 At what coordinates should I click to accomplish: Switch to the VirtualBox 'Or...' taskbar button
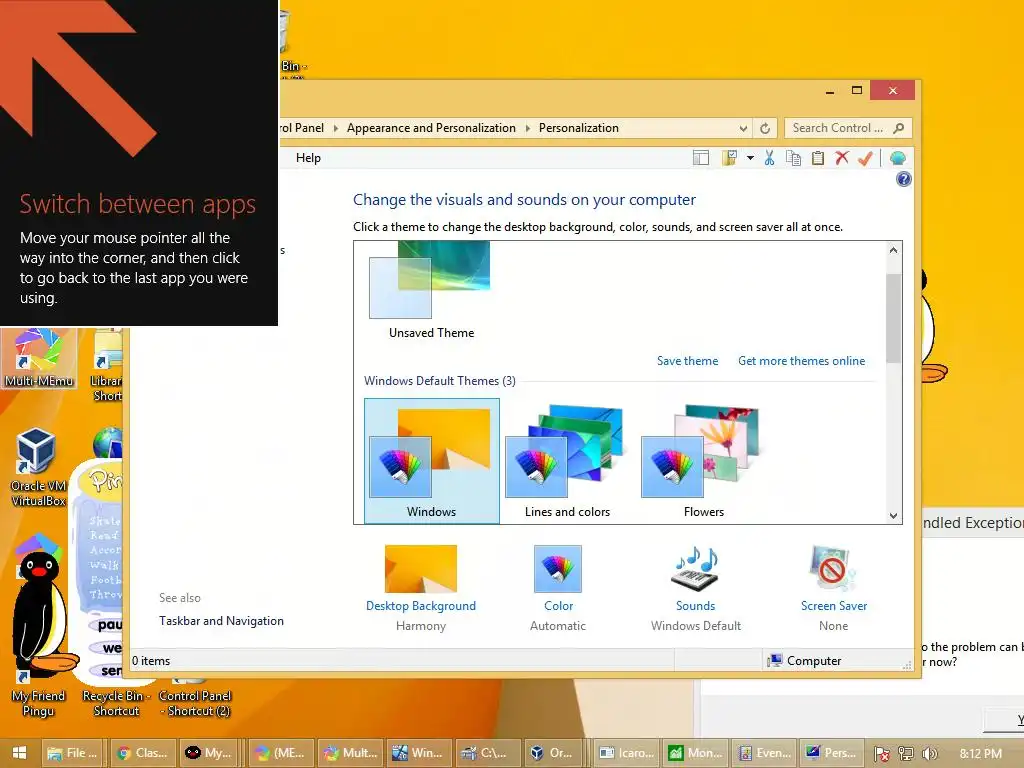pyautogui.click(x=552, y=753)
